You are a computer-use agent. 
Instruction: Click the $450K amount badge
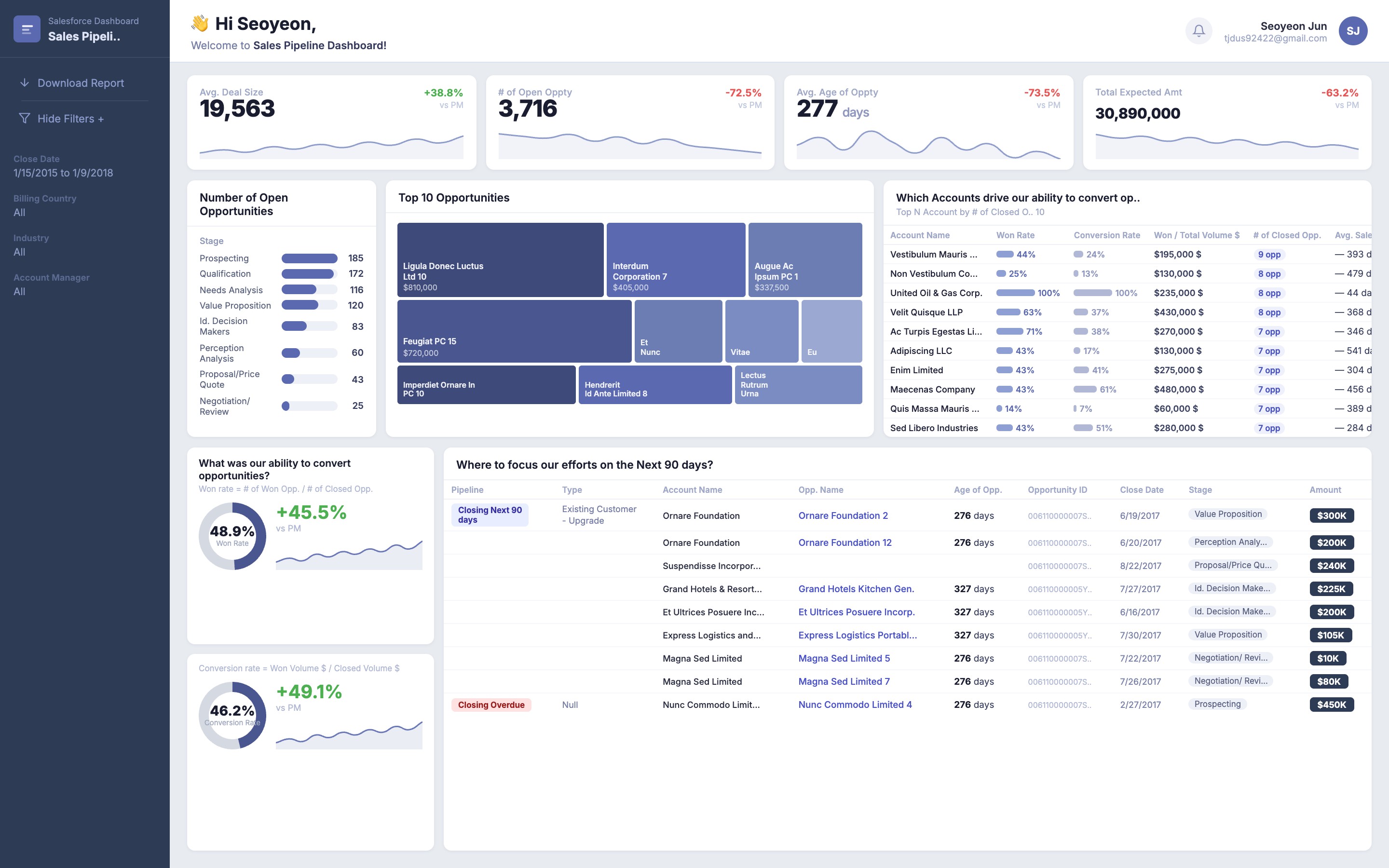(x=1331, y=705)
